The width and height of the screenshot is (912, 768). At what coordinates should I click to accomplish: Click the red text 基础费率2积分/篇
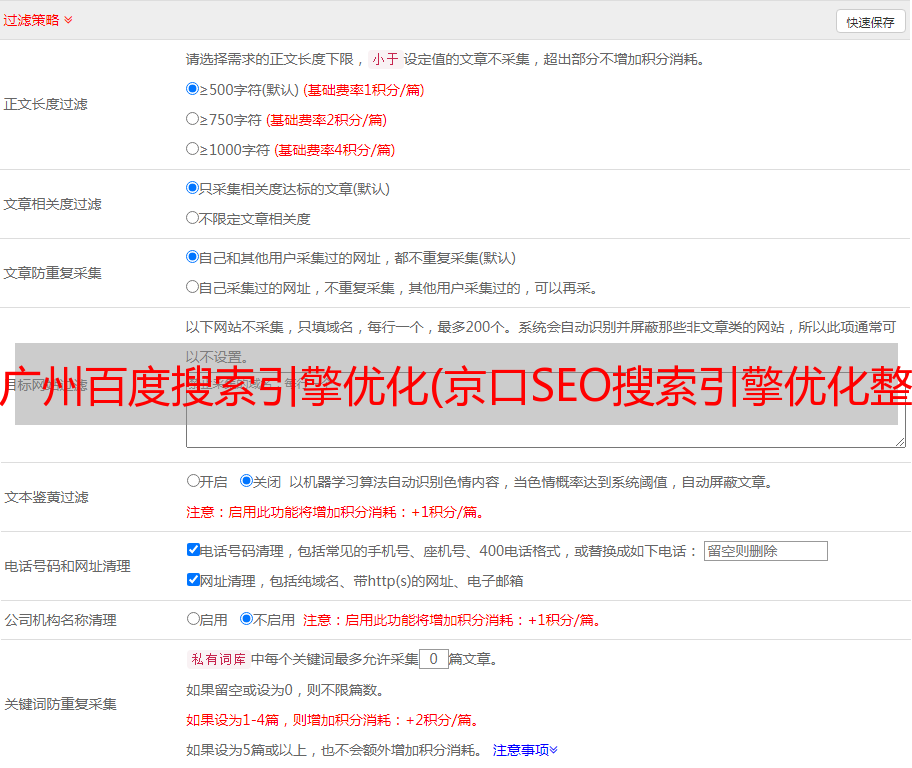pos(326,120)
